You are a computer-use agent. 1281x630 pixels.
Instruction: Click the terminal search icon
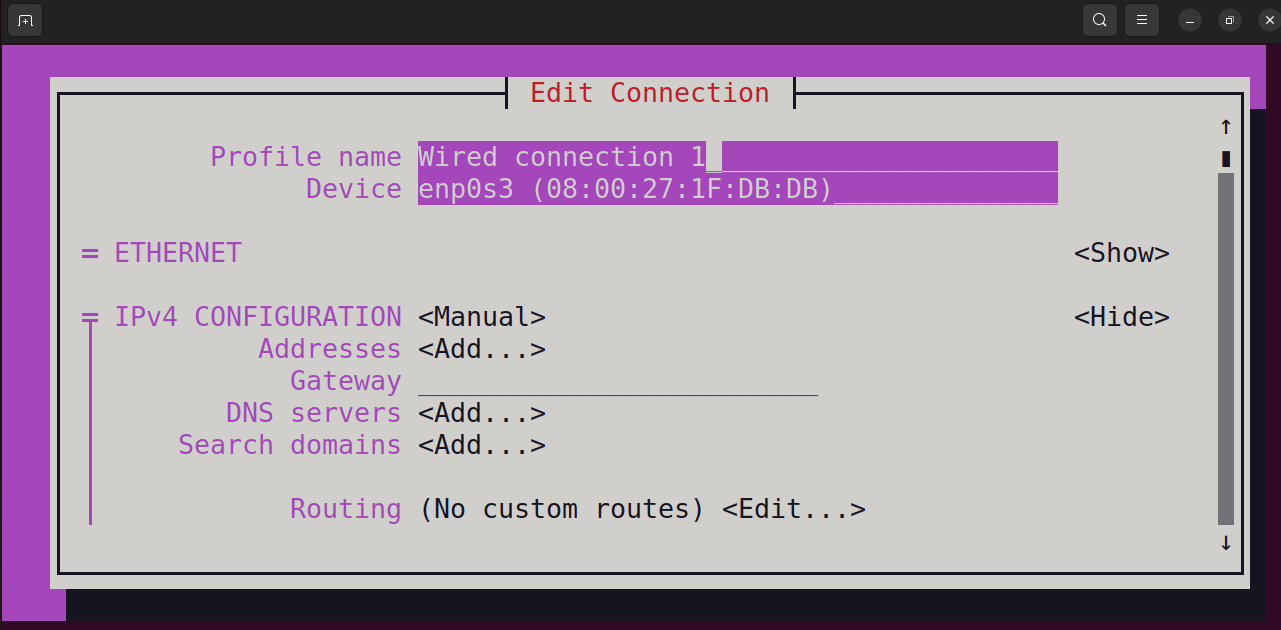tap(1100, 20)
